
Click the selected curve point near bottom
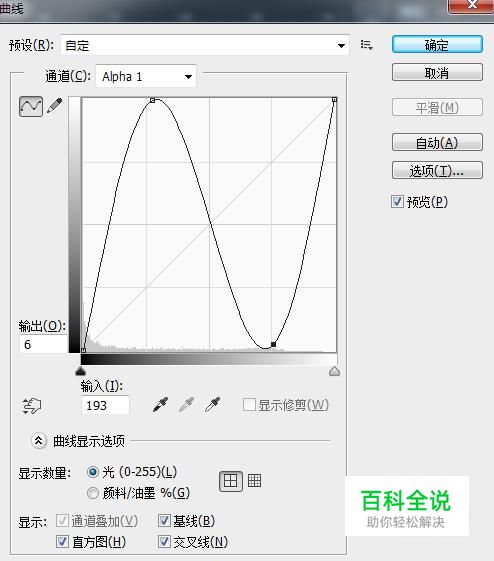pyautogui.click(x=273, y=344)
